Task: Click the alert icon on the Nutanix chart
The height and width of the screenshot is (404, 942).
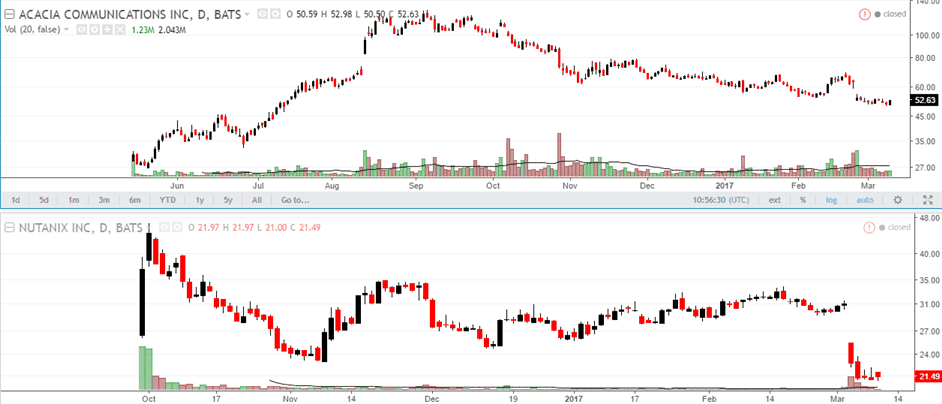Action: click(x=869, y=228)
